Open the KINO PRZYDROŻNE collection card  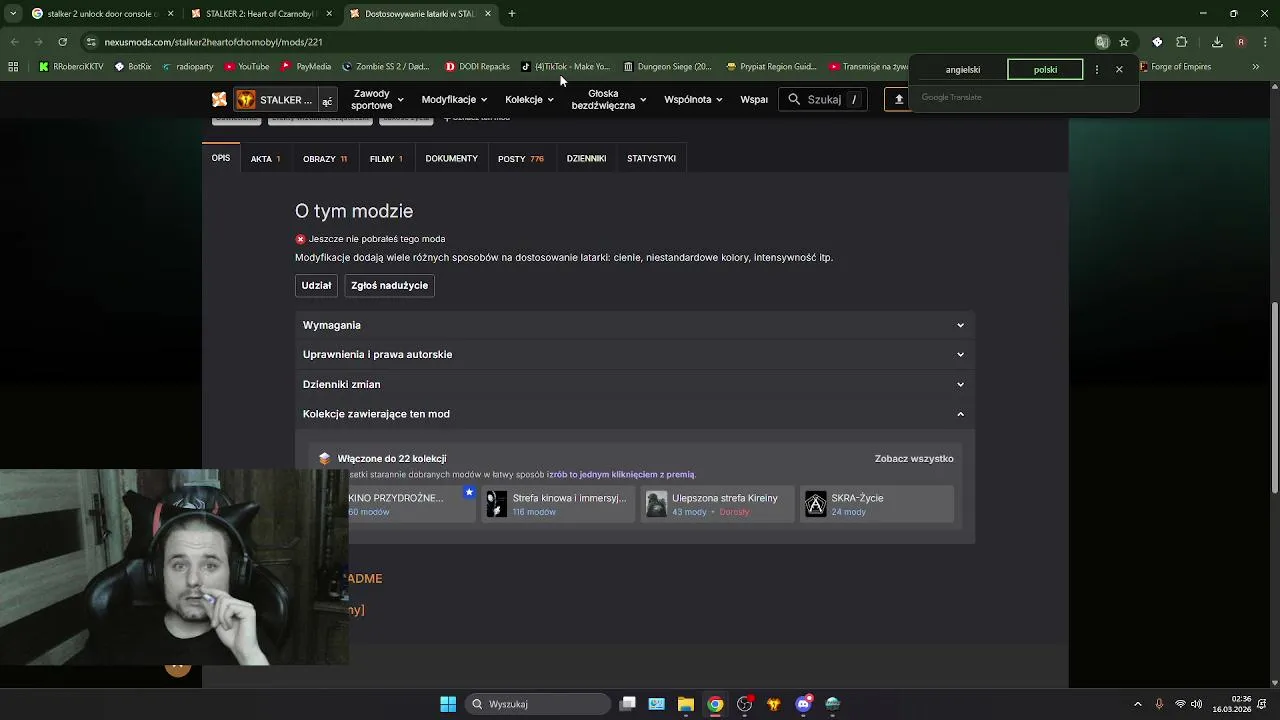point(412,504)
